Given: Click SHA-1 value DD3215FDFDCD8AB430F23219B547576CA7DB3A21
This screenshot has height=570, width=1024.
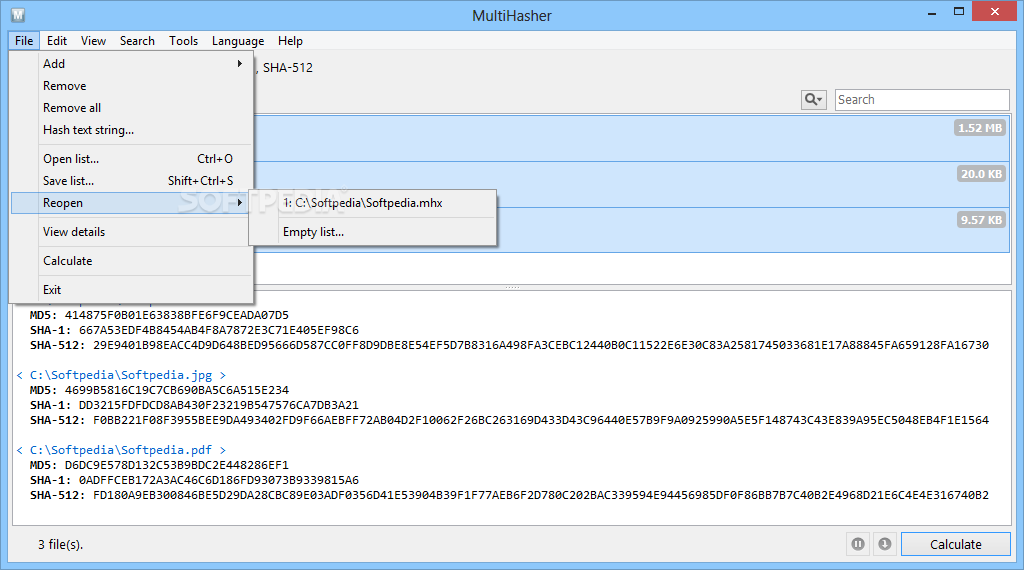Looking at the screenshot, I should click(x=219, y=405).
